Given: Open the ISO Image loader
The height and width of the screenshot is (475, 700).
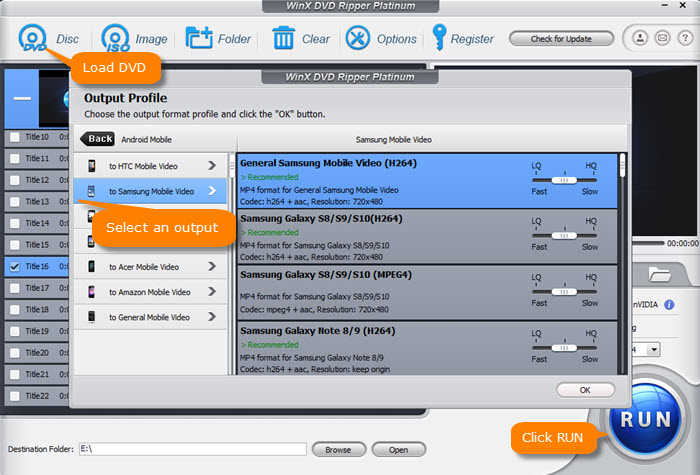Looking at the screenshot, I should (x=116, y=38).
